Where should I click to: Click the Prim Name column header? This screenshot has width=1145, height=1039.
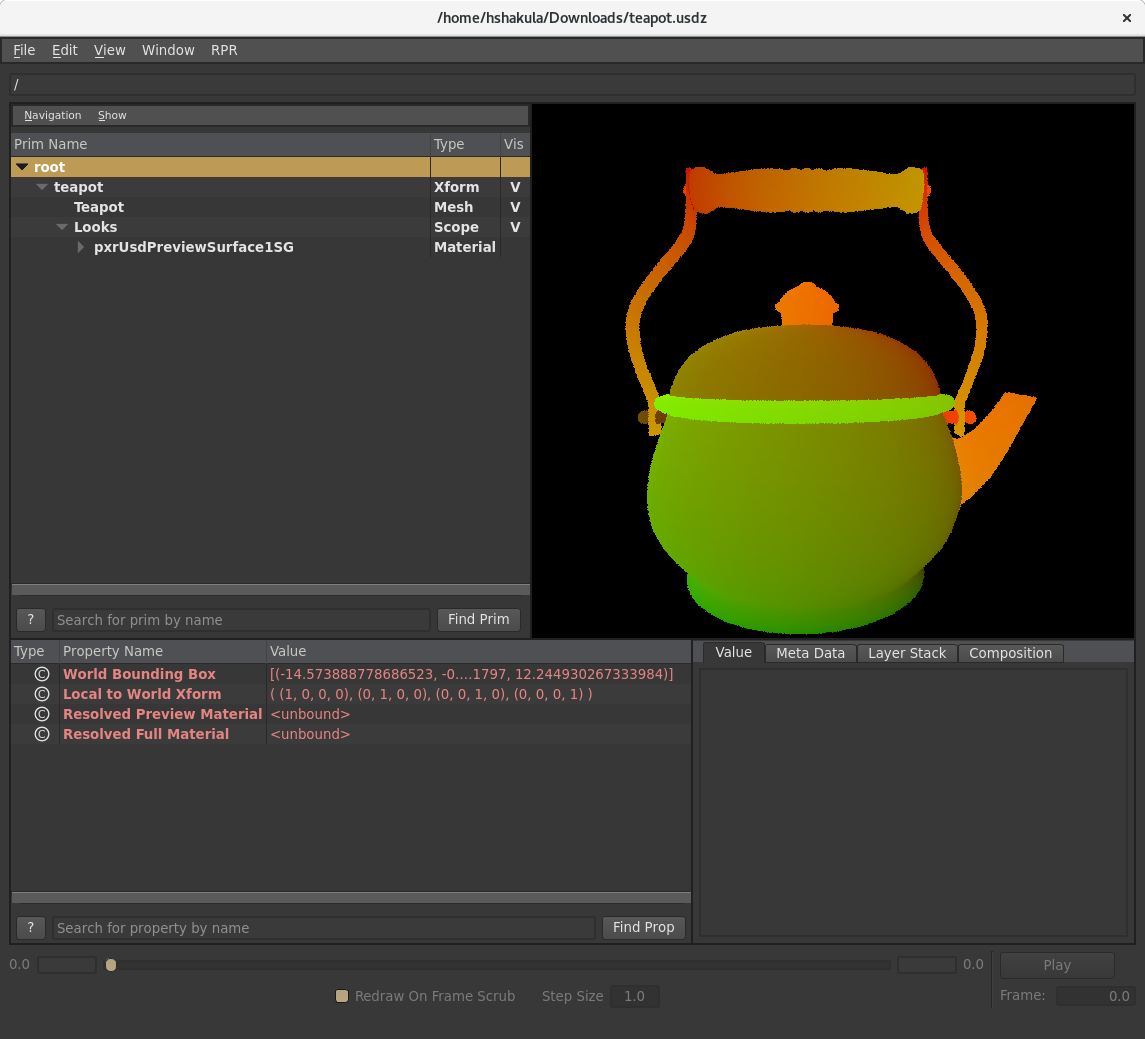pos(221,144)
